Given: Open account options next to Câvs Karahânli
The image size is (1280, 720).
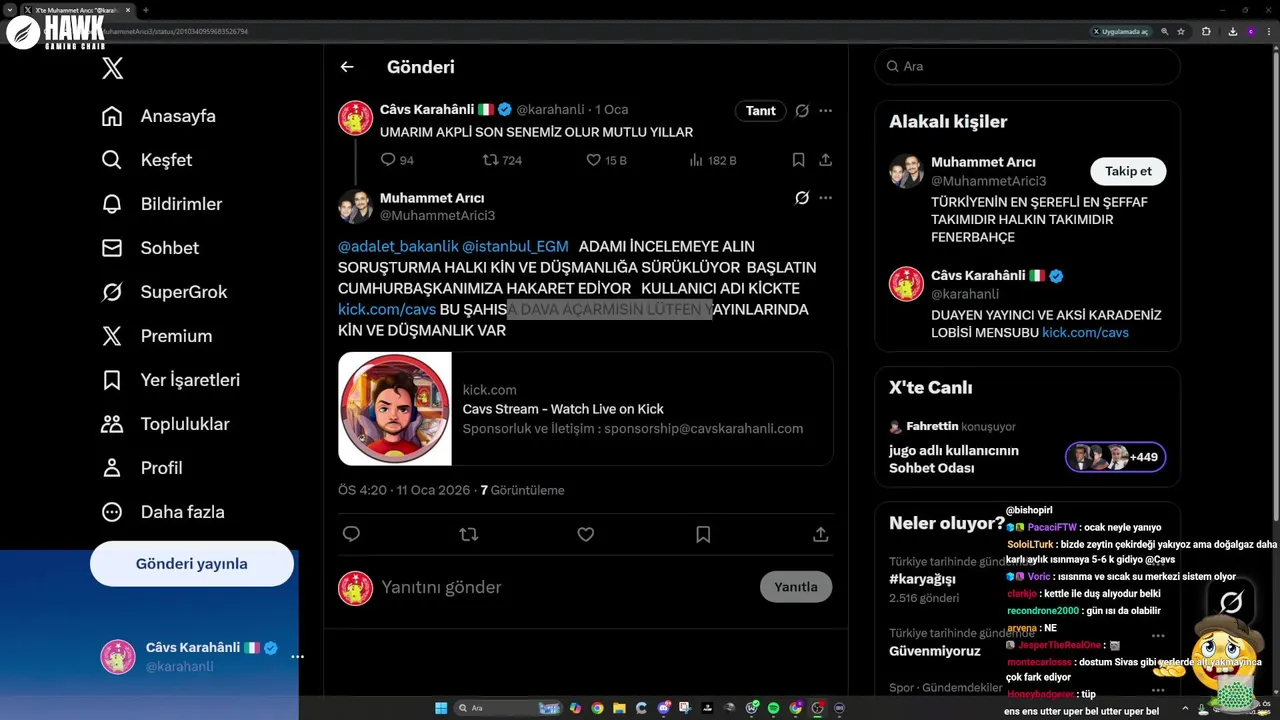Looking at the screenshot, I should click(297, 657).
